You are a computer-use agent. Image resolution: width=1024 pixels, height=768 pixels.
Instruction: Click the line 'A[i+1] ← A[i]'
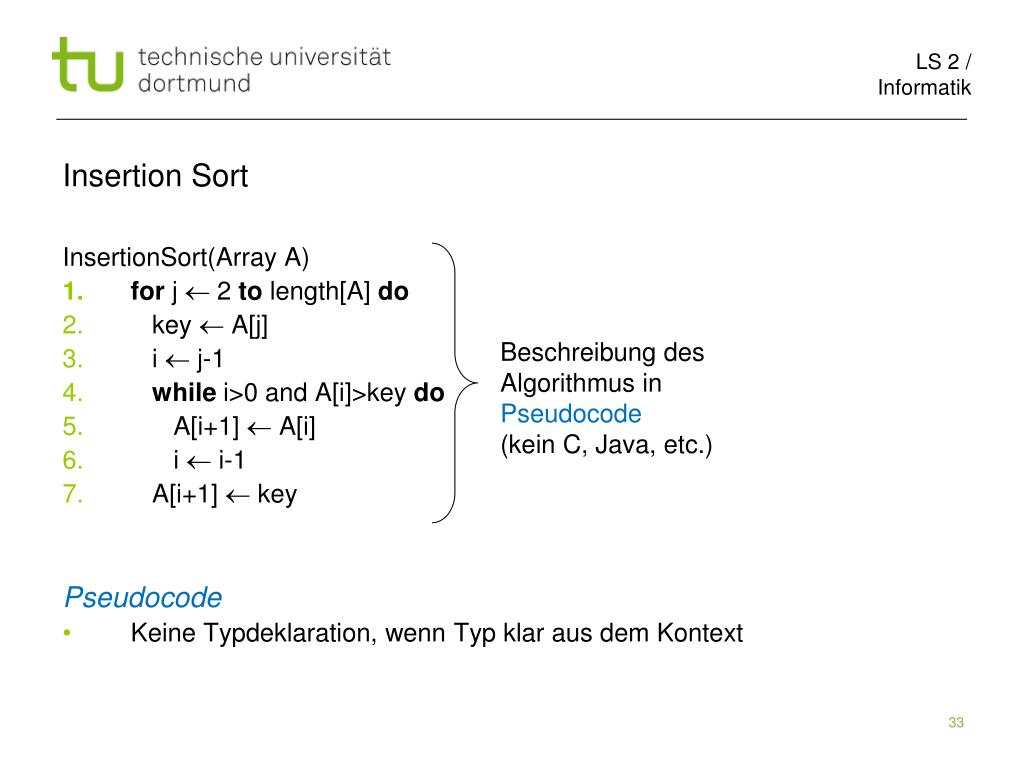click(x=244, y=426)
